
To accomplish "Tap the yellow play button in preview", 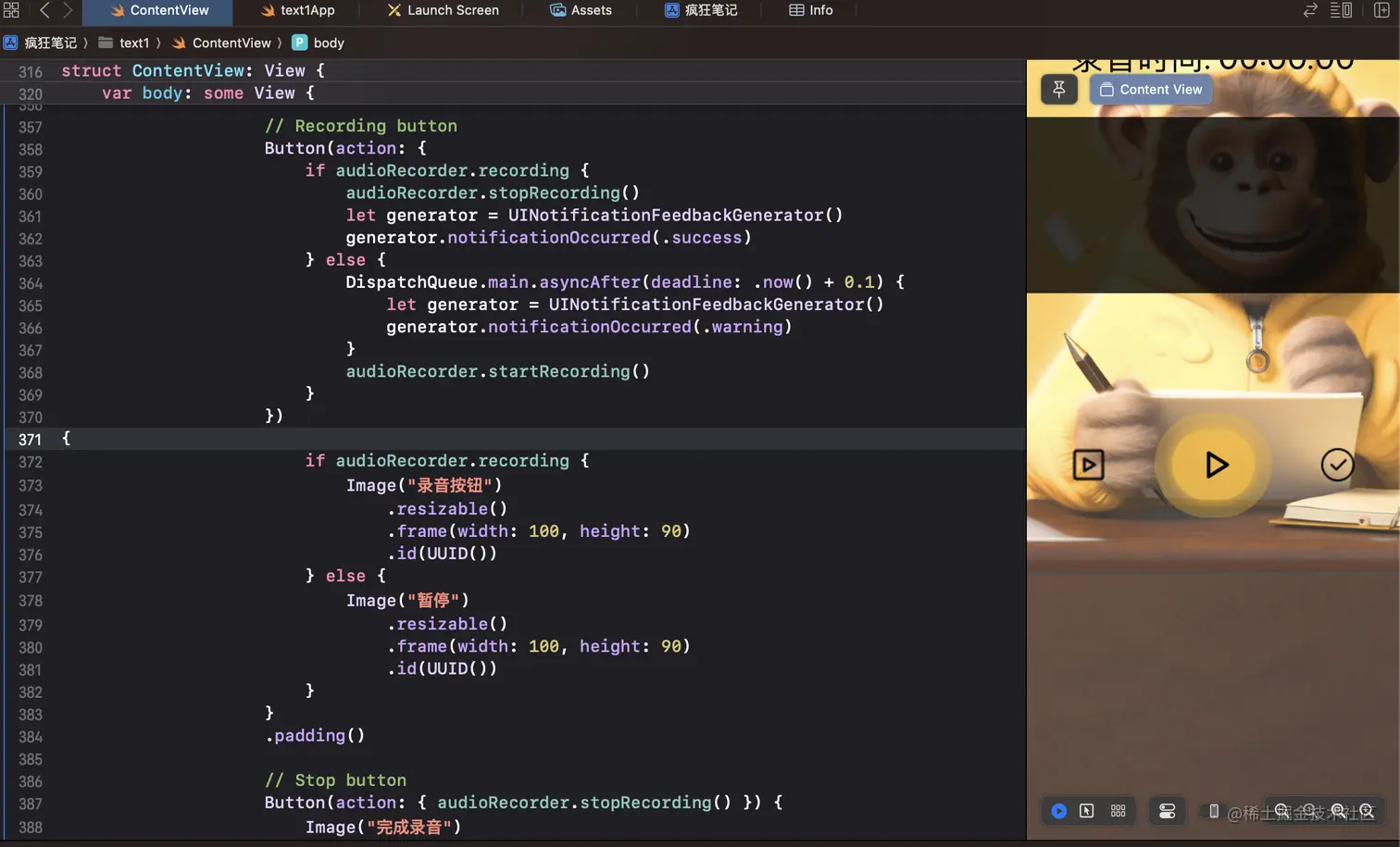I will click(1214, 464).
